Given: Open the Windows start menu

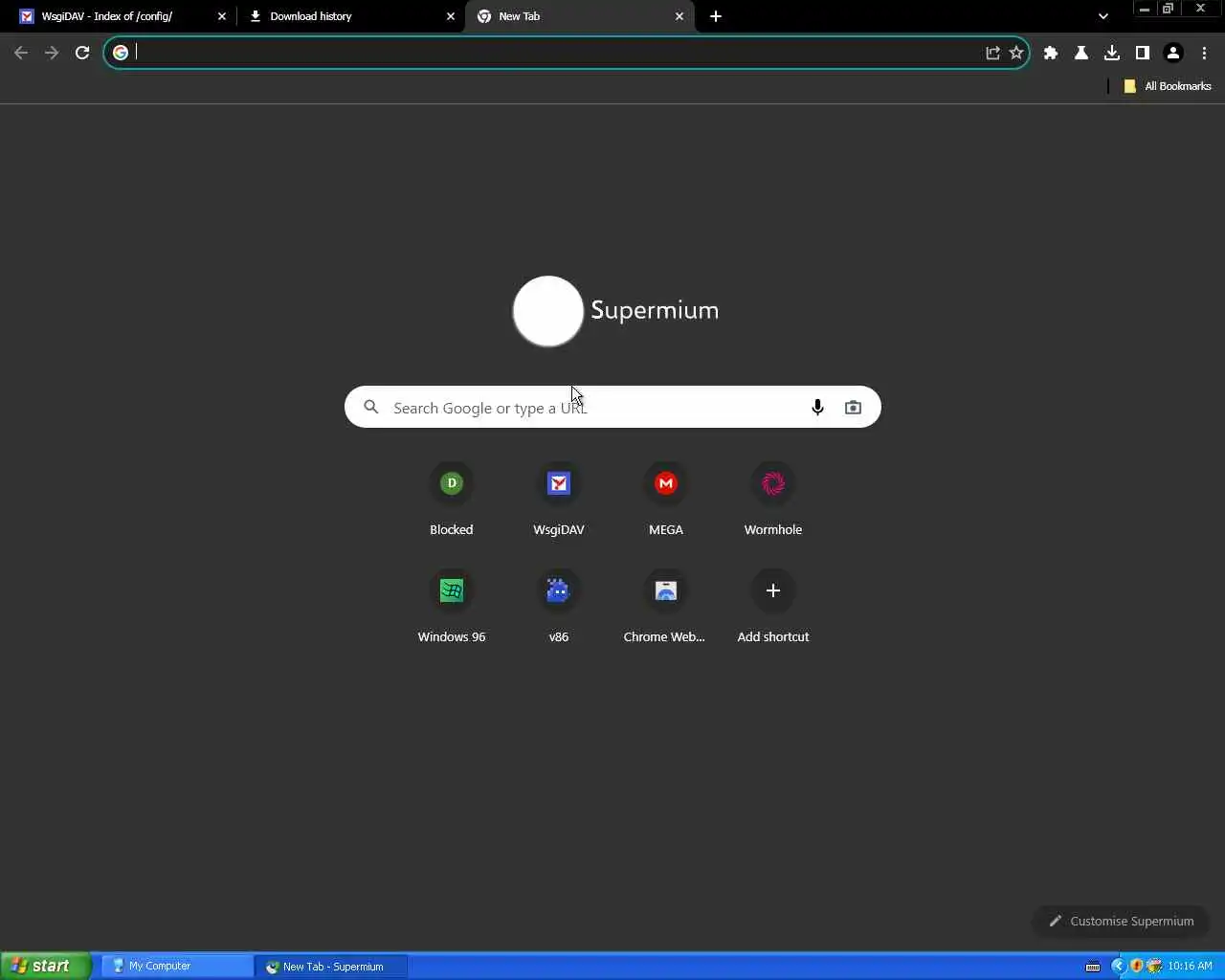Looking at the screenshot, I should point(45,966).
